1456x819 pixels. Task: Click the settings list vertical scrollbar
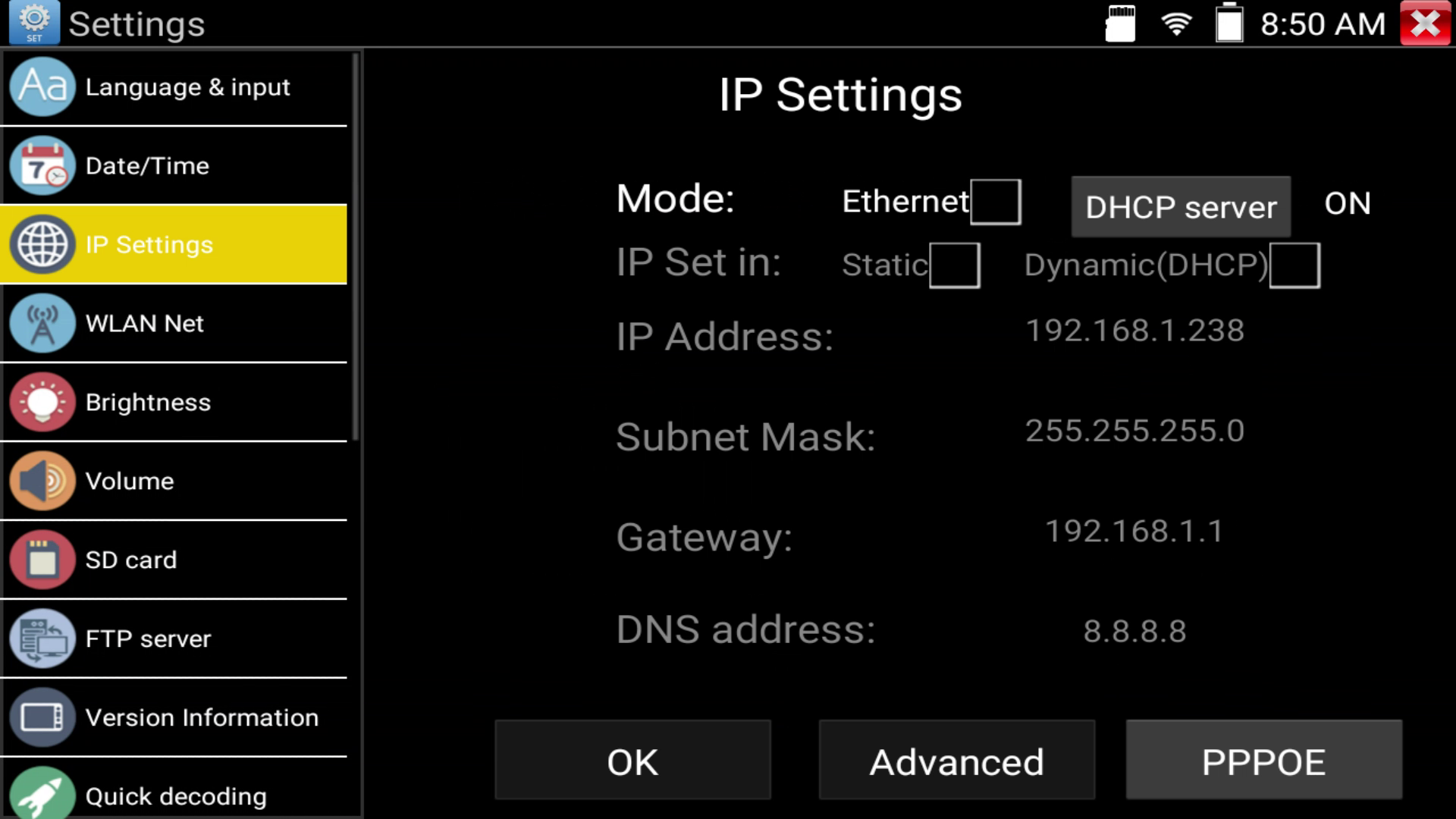tap(355, 246)
